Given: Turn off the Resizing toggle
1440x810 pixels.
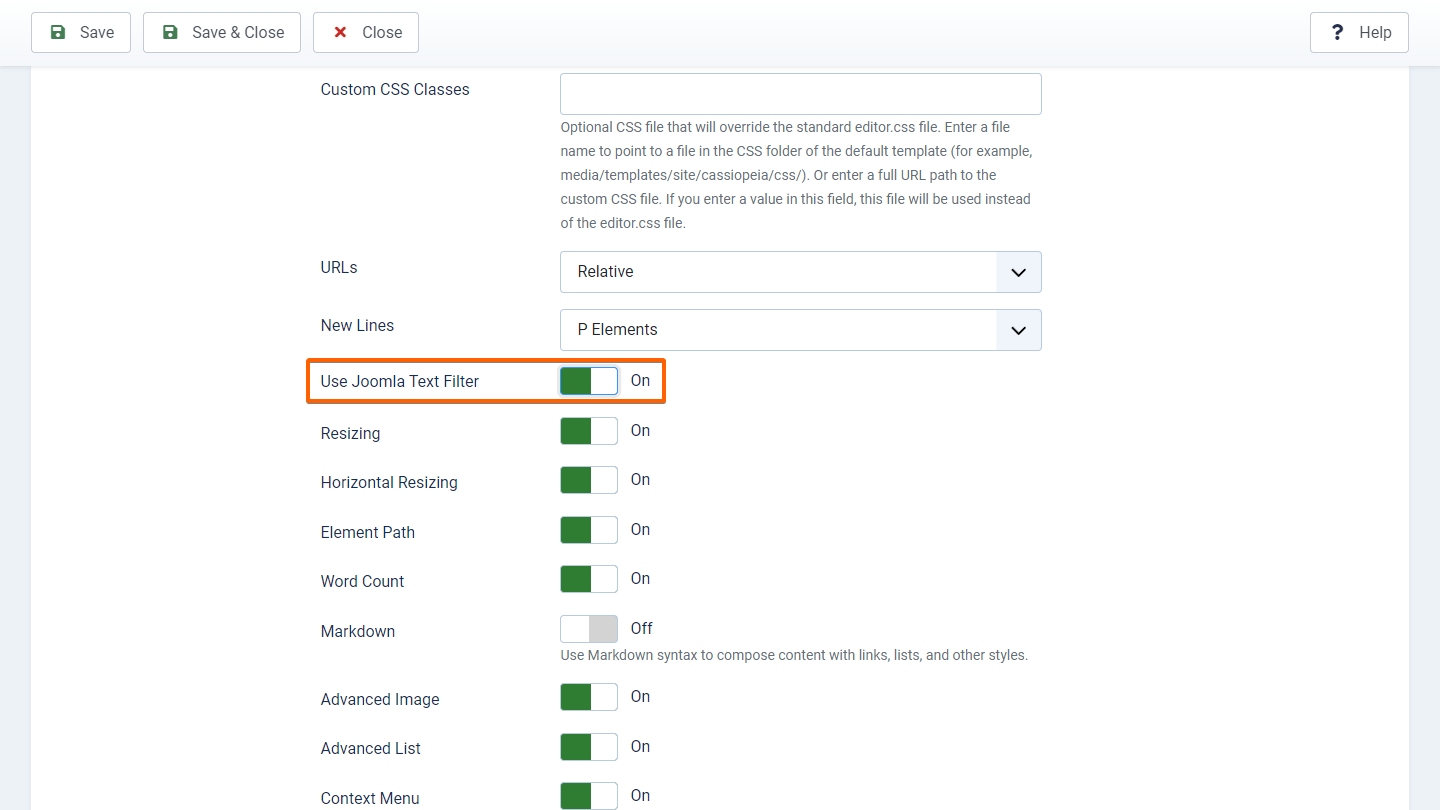Looking at the screenshot, I should (589, 431).
